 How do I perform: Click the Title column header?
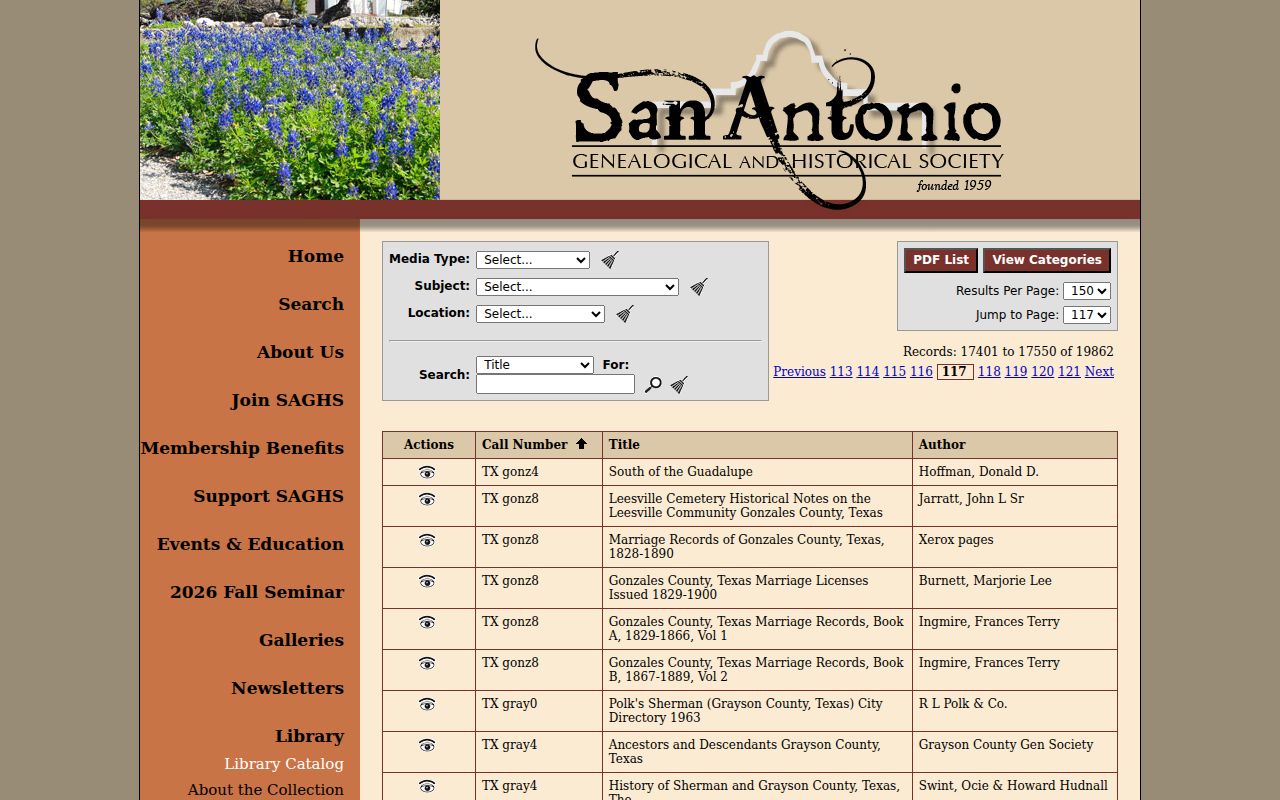[624, 445]
